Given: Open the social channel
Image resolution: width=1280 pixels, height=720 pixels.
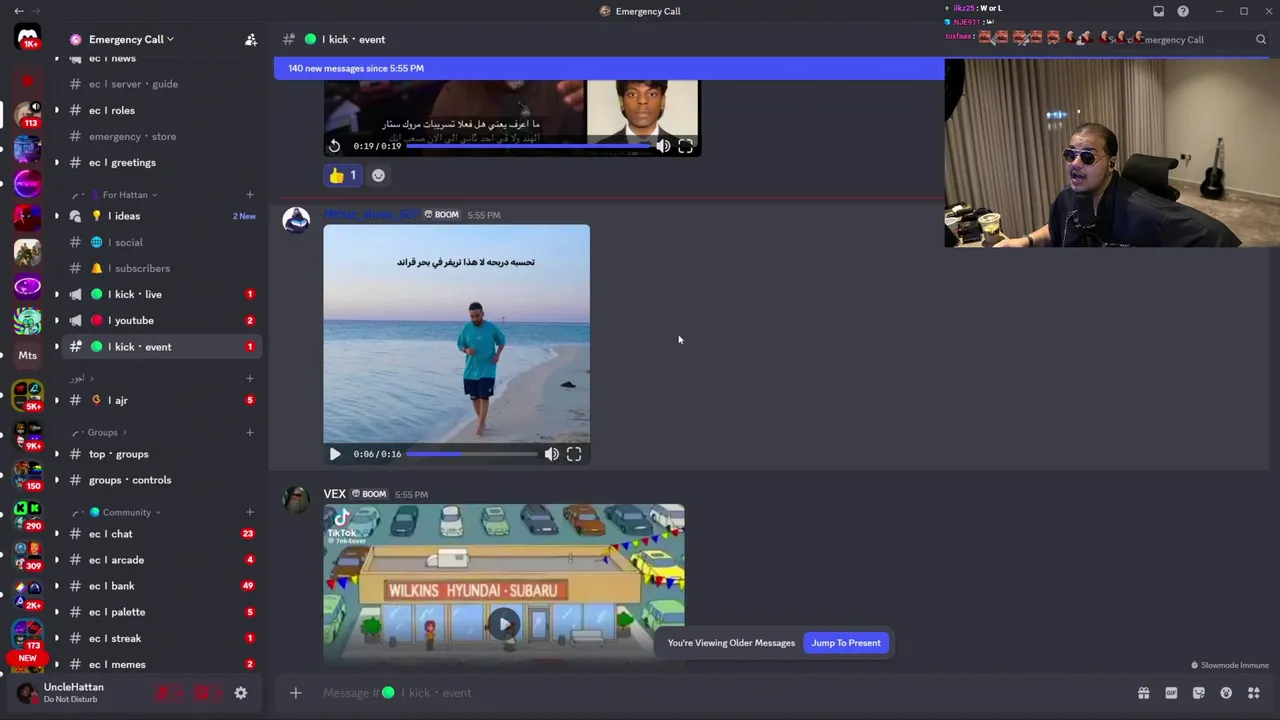Looking at the screenshot, I should pyautogui.click(x=160, y=242).
